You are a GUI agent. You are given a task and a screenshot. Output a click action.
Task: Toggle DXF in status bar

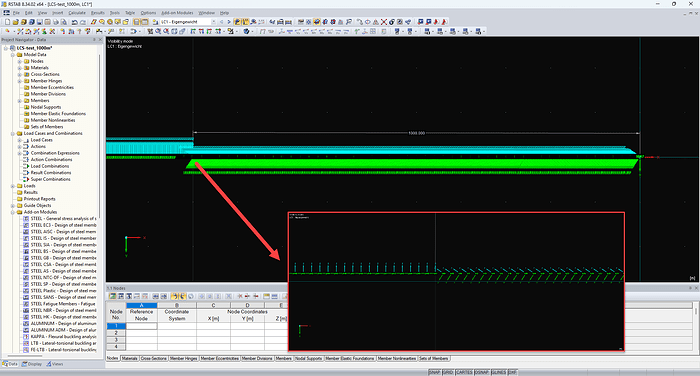(512, 372)
